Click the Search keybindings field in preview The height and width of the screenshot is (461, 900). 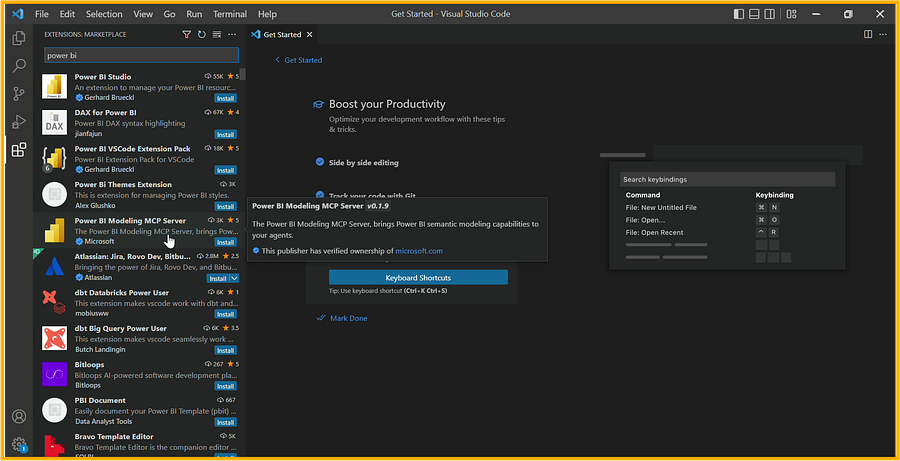[727, 179]
